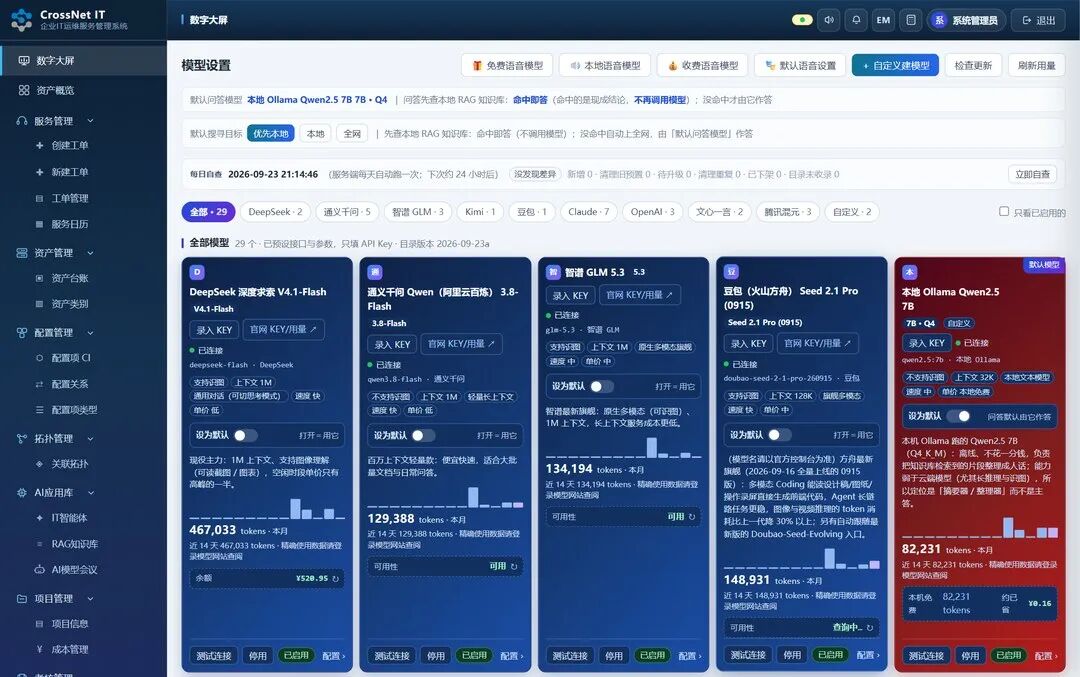This screenshot has width=1080, height=677.
Task: Select the DeepSeek · 2 filter tab
Action: pos(276,211)
